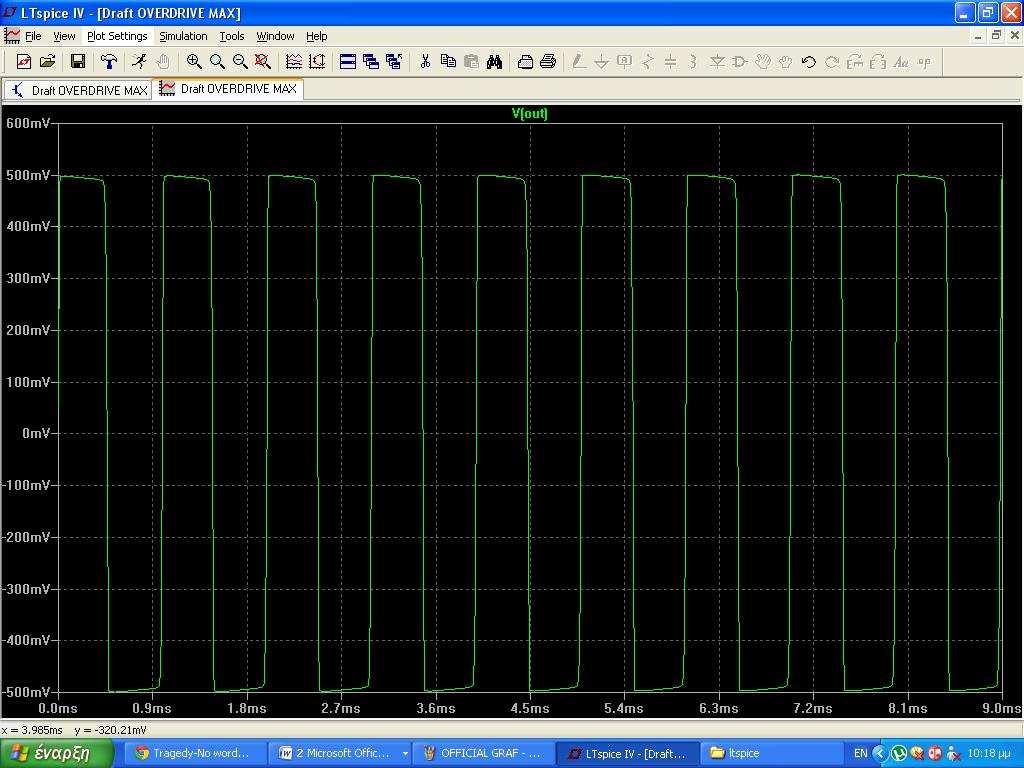This screenshot has height=768, width=1024.
Task: Open Microsoft Office taskbar group dropdown
Action: [406, 754]
